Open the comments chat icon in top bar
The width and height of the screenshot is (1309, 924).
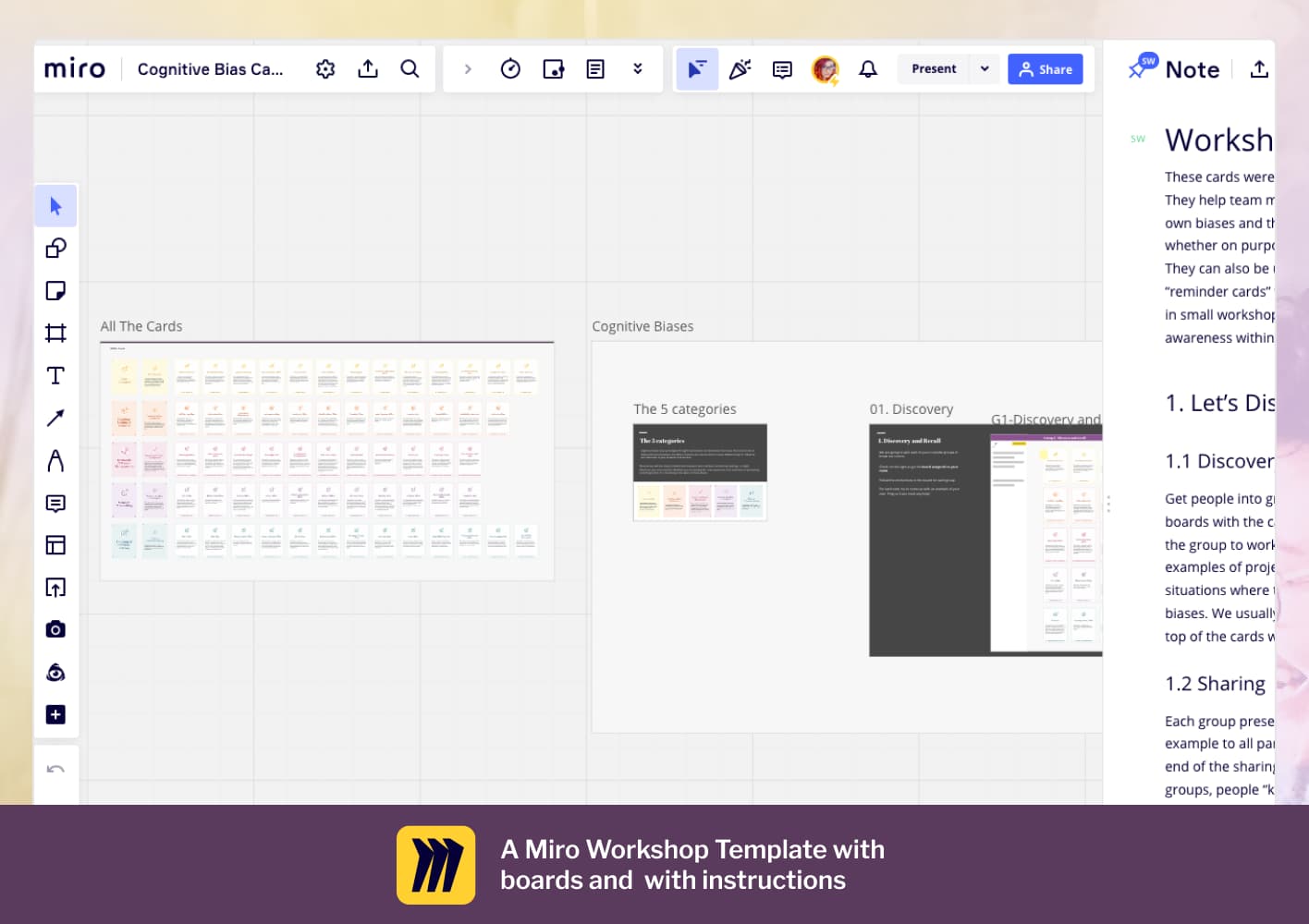click(782, 69)
